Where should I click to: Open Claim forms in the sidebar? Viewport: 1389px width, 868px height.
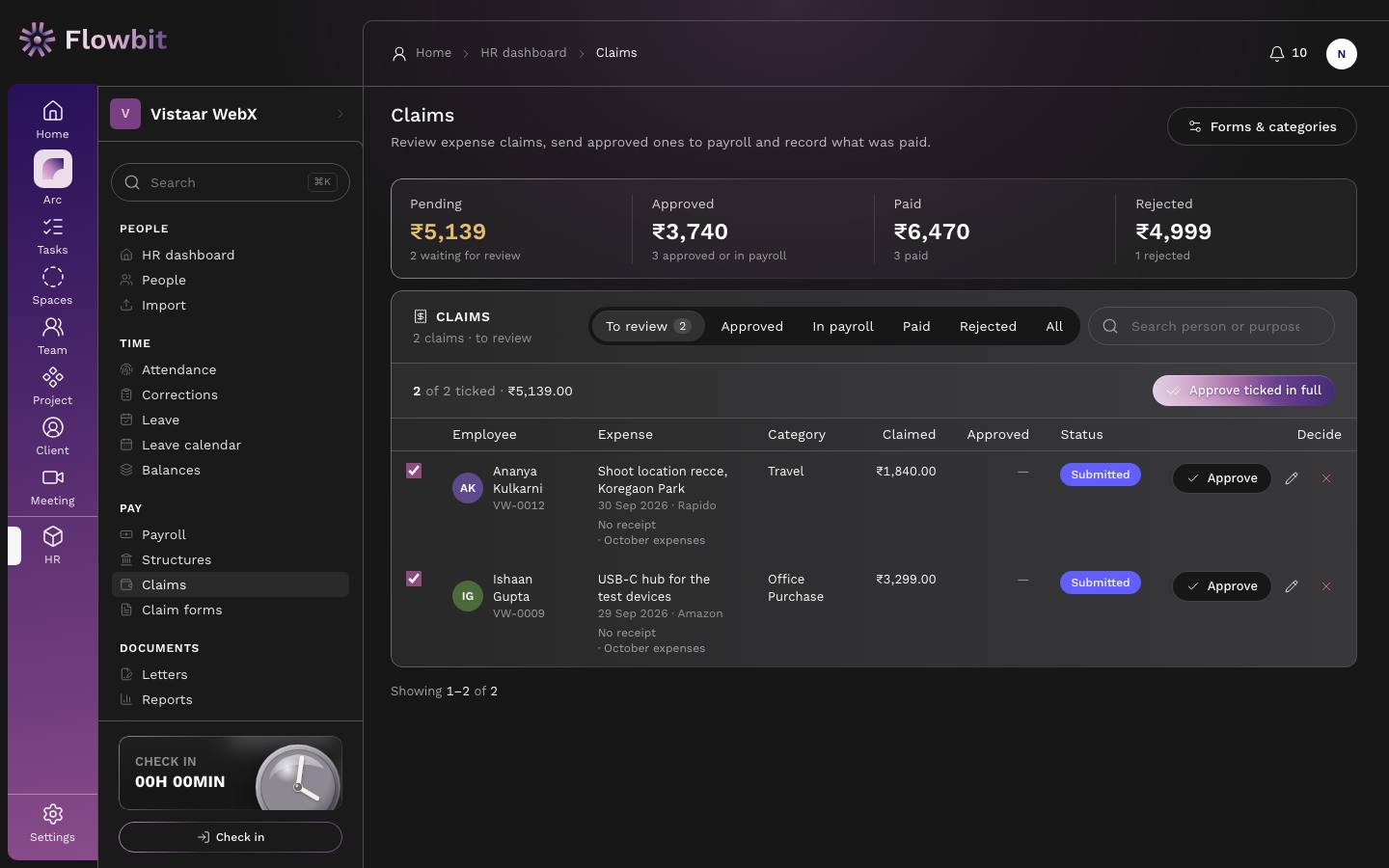coord(231,610)
